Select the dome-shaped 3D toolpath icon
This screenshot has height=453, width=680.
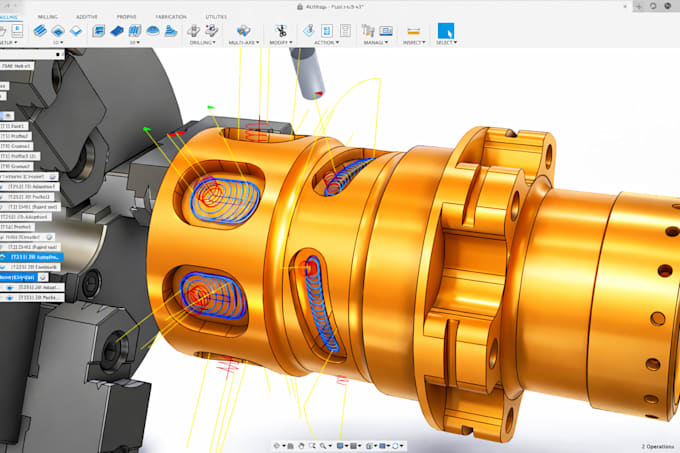(153, 31)
